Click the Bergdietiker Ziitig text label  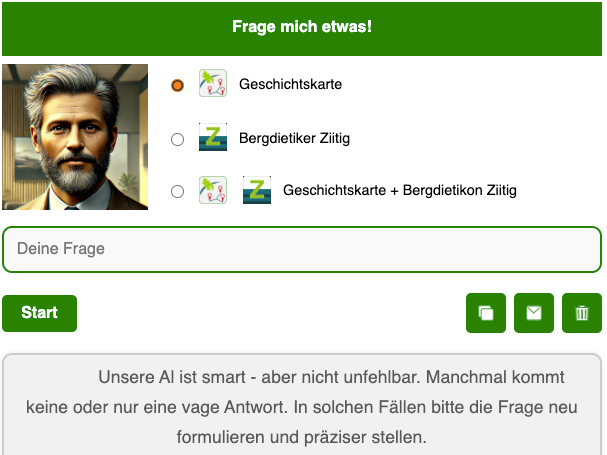coord(294,138)
